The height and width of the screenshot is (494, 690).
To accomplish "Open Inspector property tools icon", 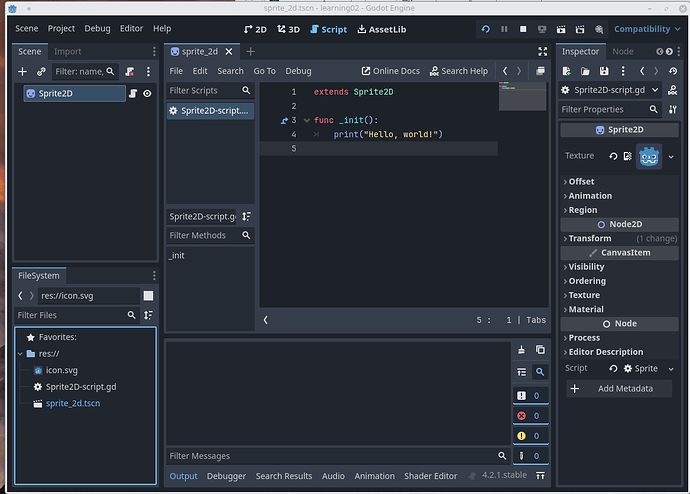I will pos(672,110).
